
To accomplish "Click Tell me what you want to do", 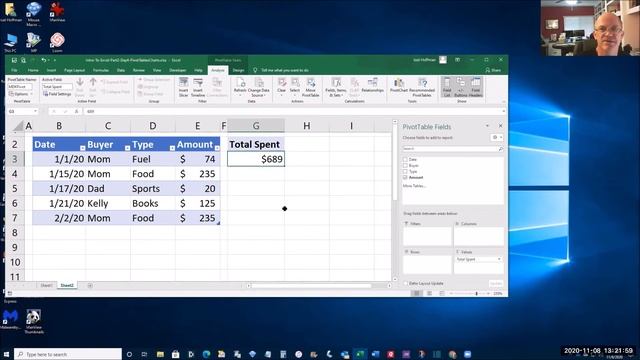I will point(284,70).
